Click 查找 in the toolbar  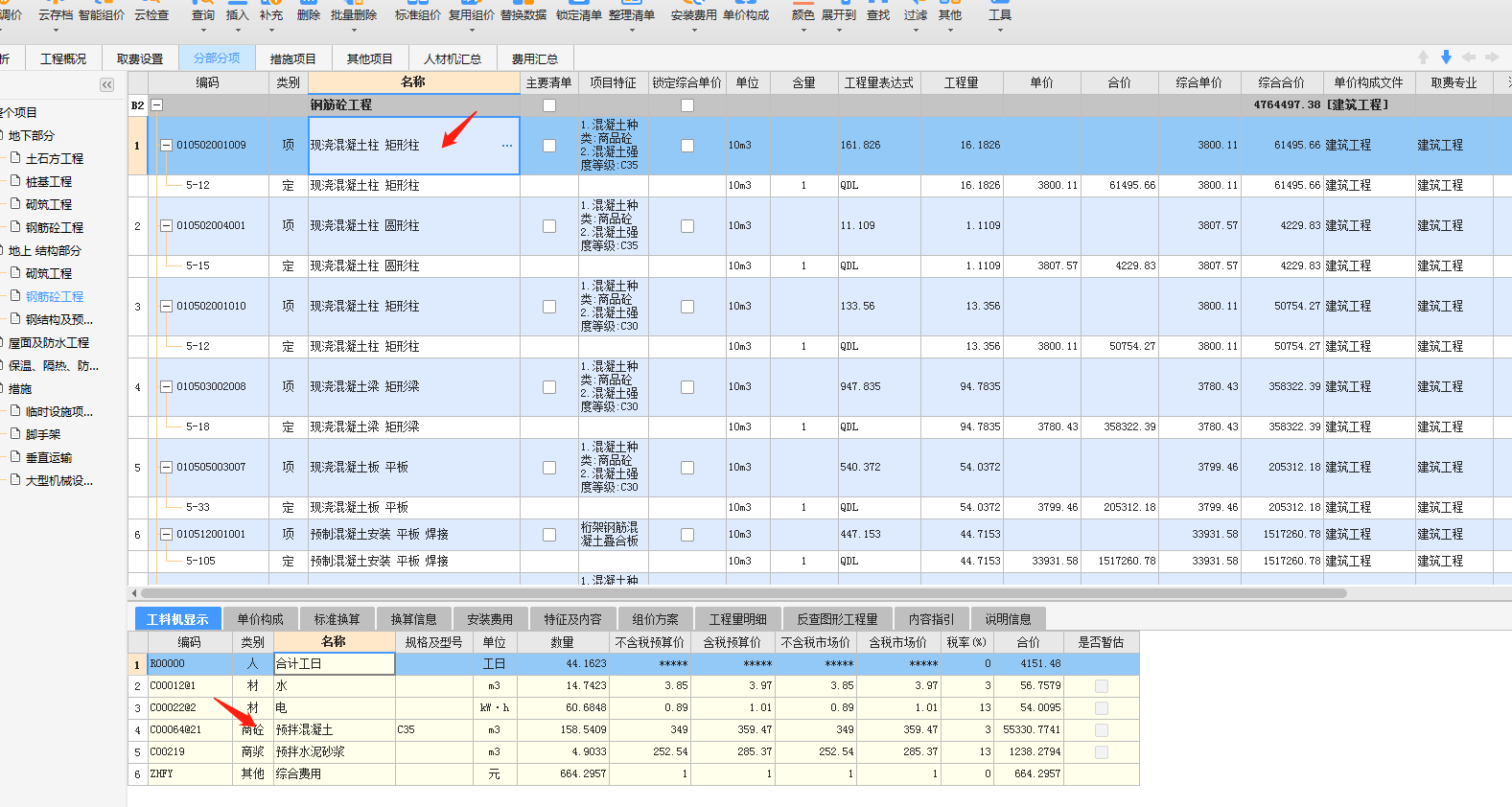(x=878, y=15)
